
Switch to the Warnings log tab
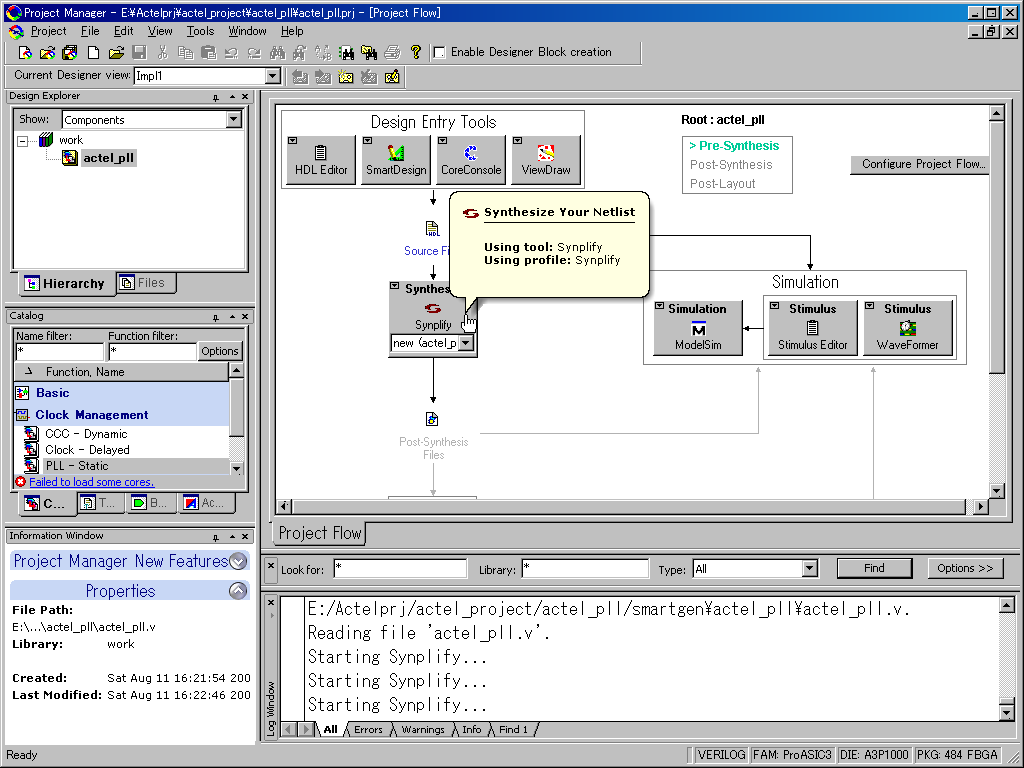pyautogui.click(x=423, y=729)
